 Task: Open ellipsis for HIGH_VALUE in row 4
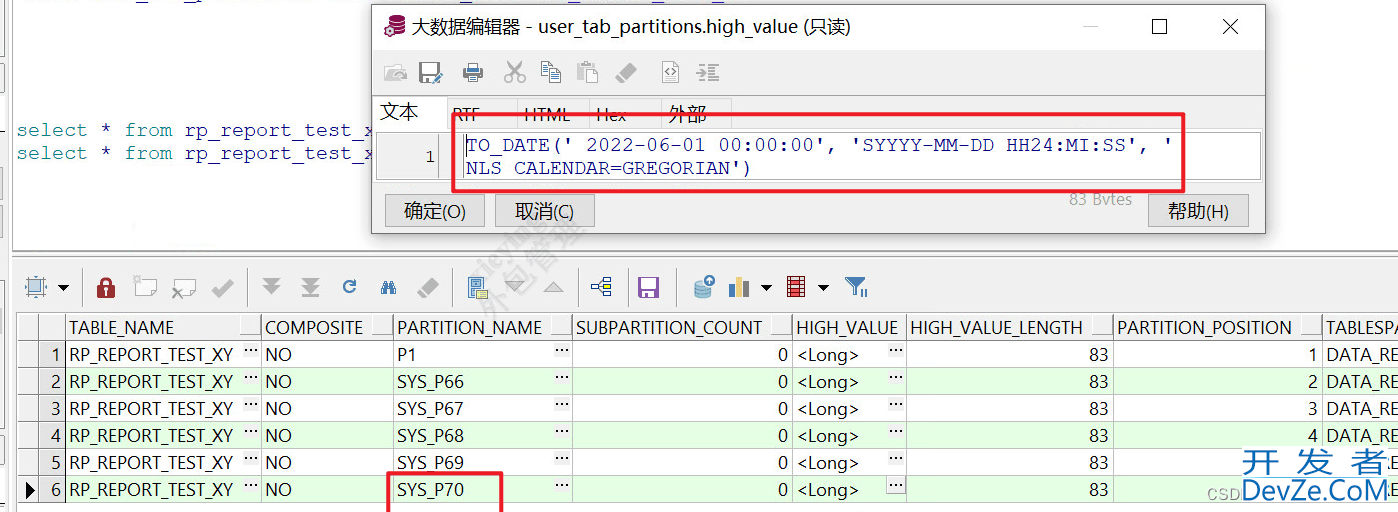tap(895, 433)
